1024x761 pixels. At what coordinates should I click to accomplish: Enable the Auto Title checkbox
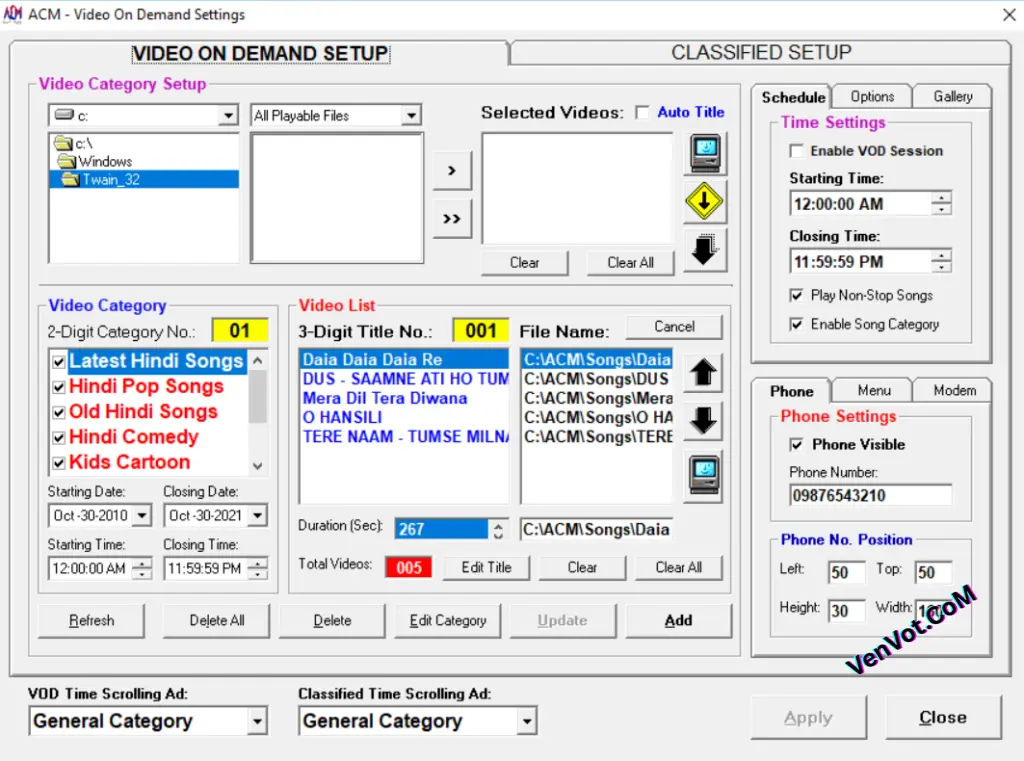point(641,112)
